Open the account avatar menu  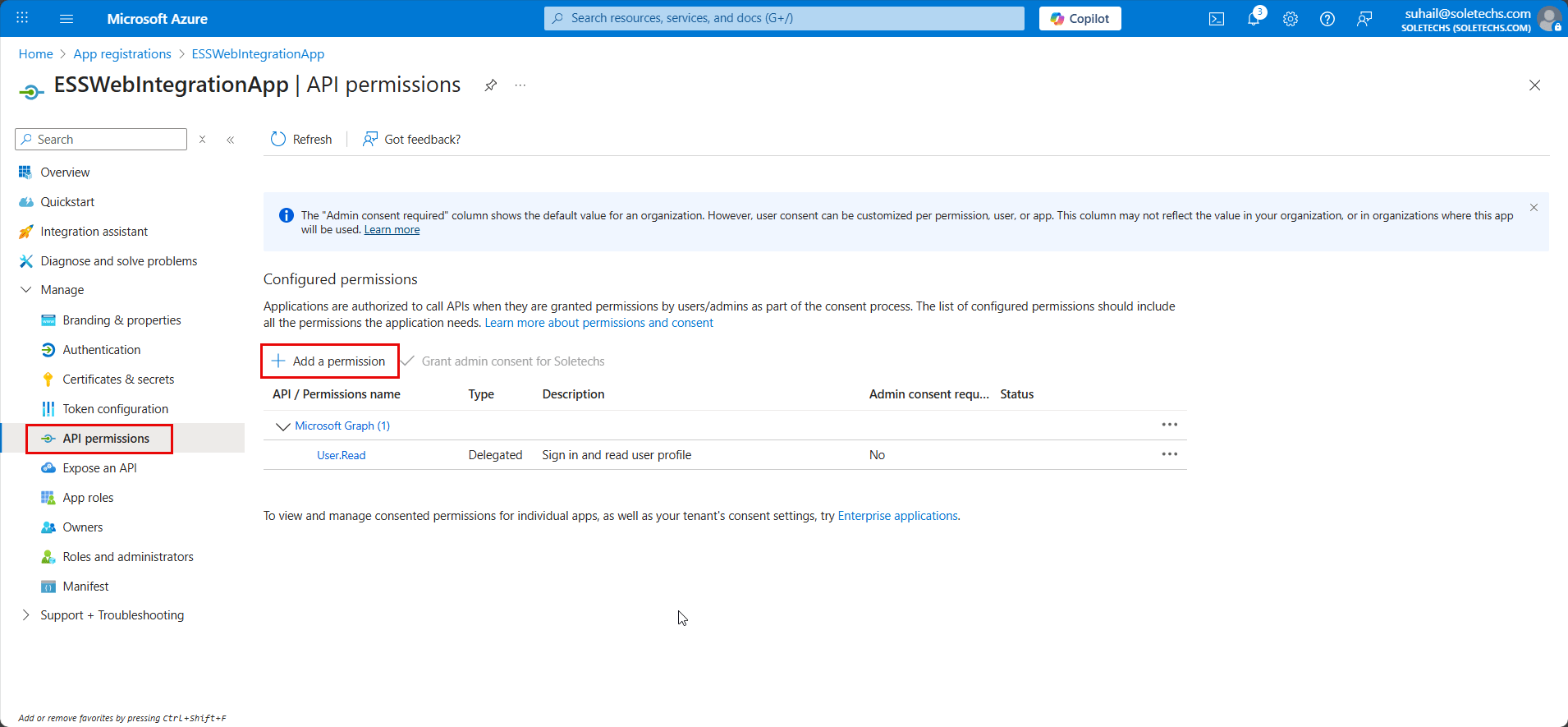pyautogui.click(x=1549, y=19)
